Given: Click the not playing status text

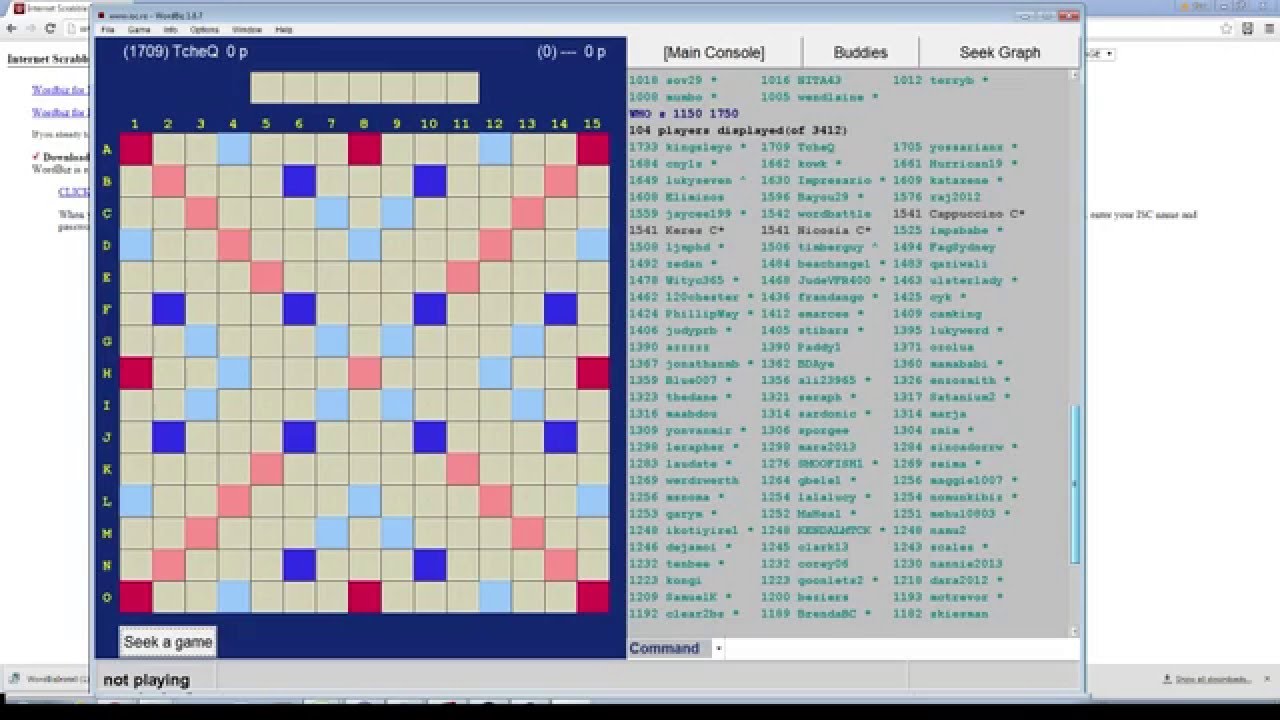Looking at the screenshot, I should pos(146,680).
